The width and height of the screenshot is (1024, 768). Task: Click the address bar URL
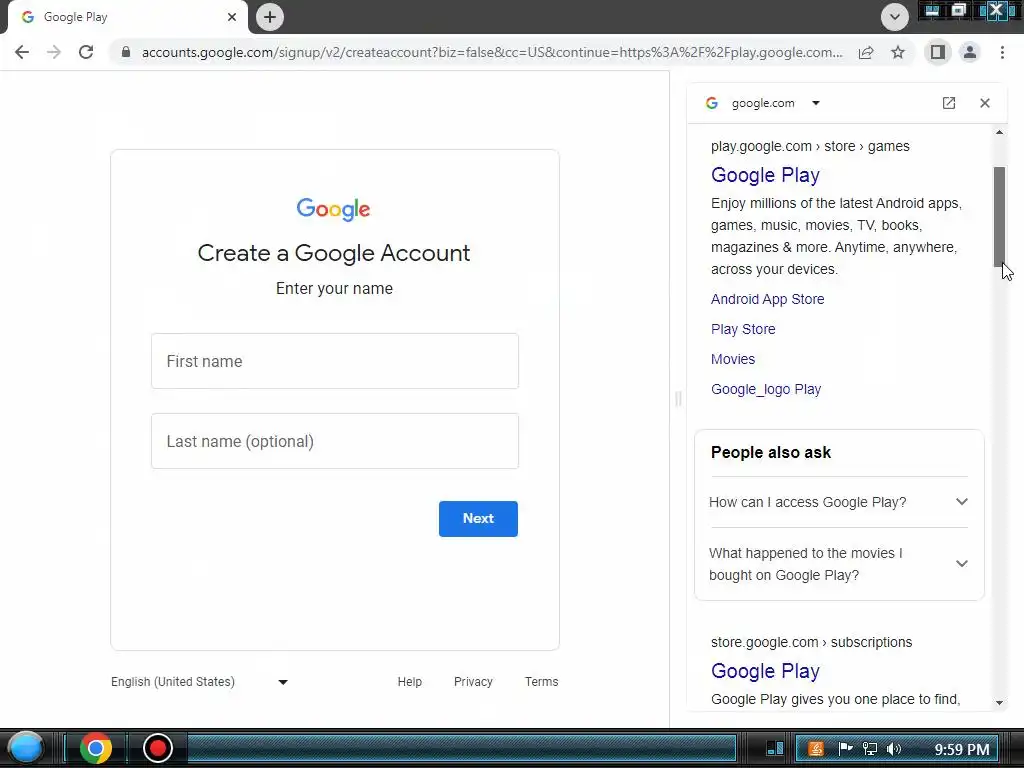click(x=492, y=52)
